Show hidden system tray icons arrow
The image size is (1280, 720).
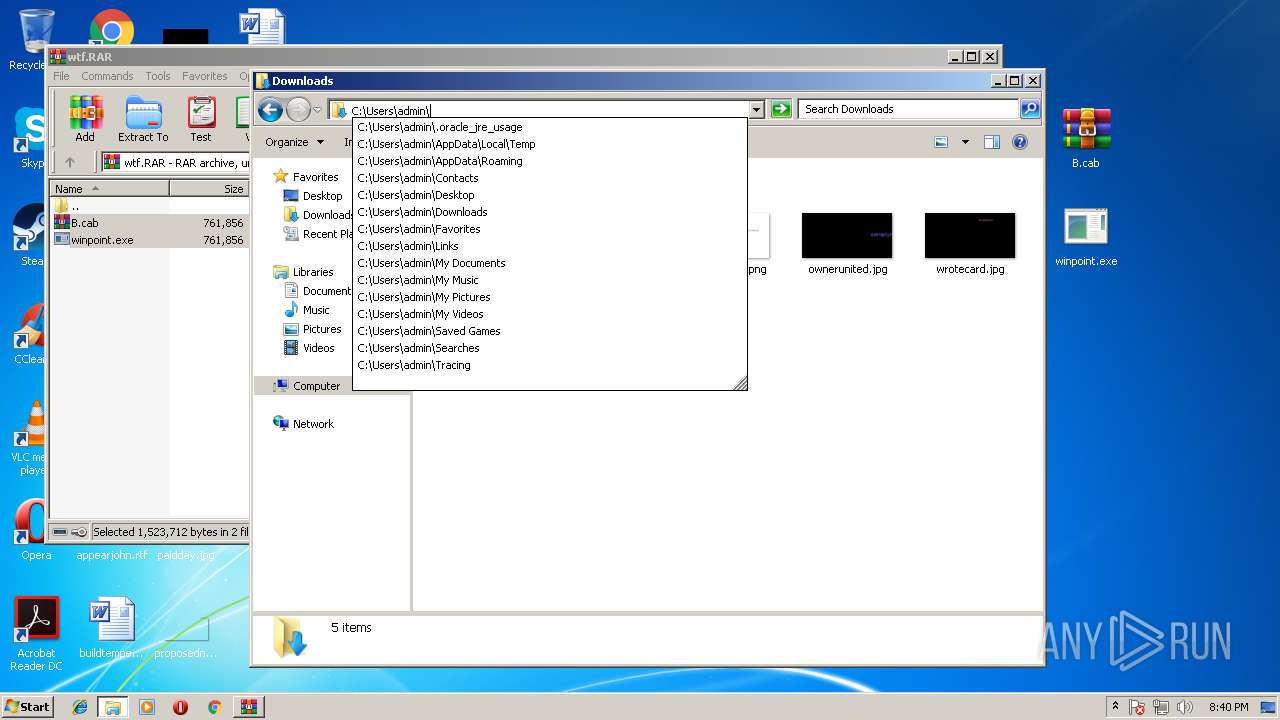pyautogui.click(x=1115, y=707)
